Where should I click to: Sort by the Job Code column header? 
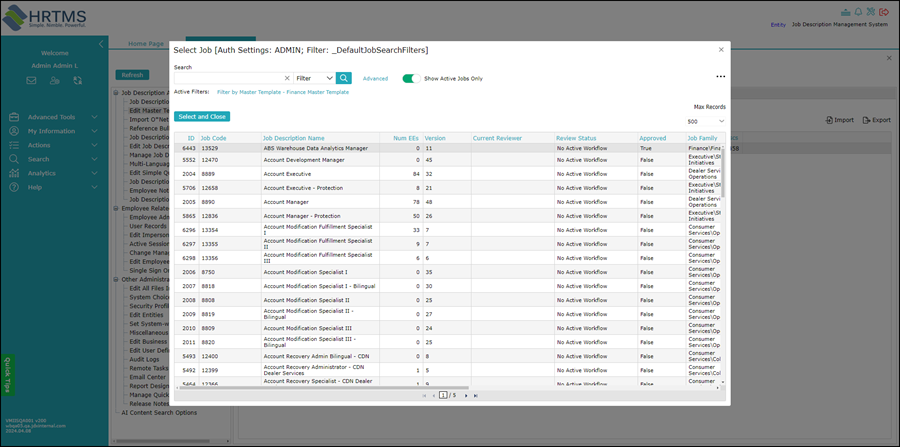click(x=214, y=138)
